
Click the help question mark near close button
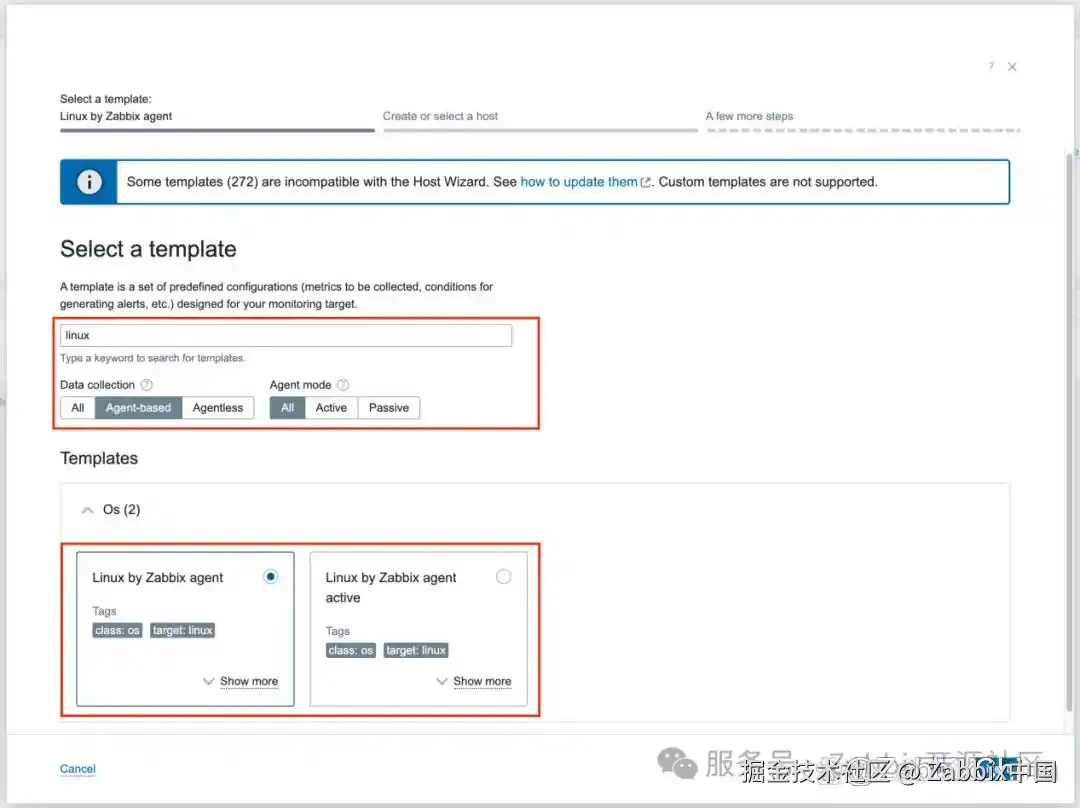991,66
